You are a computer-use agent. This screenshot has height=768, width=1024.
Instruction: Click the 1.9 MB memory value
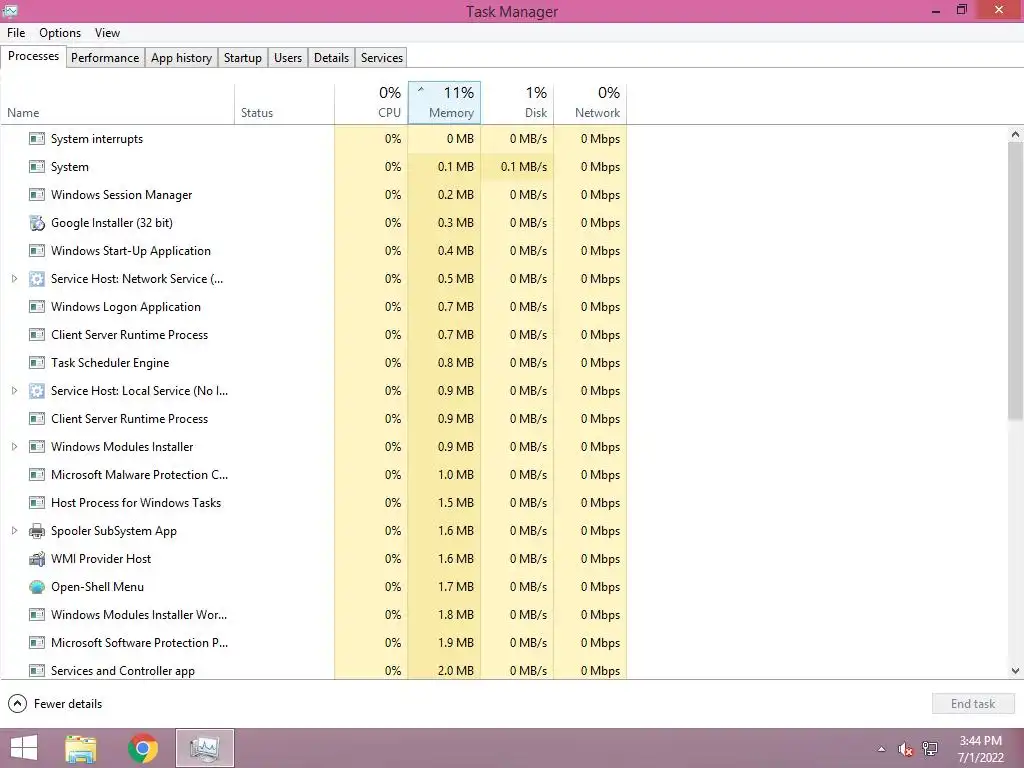point(456,643)
